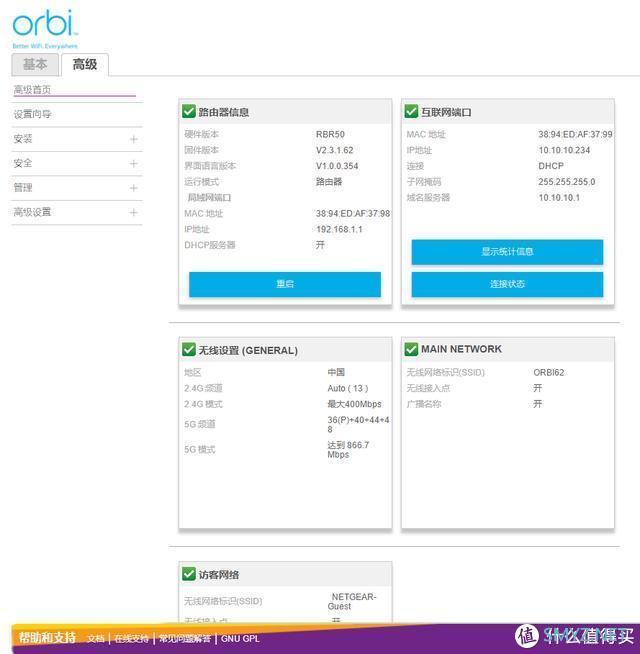Expand the 安全 menu plus sign
640x654 pixels.
(x=134, y=164)
